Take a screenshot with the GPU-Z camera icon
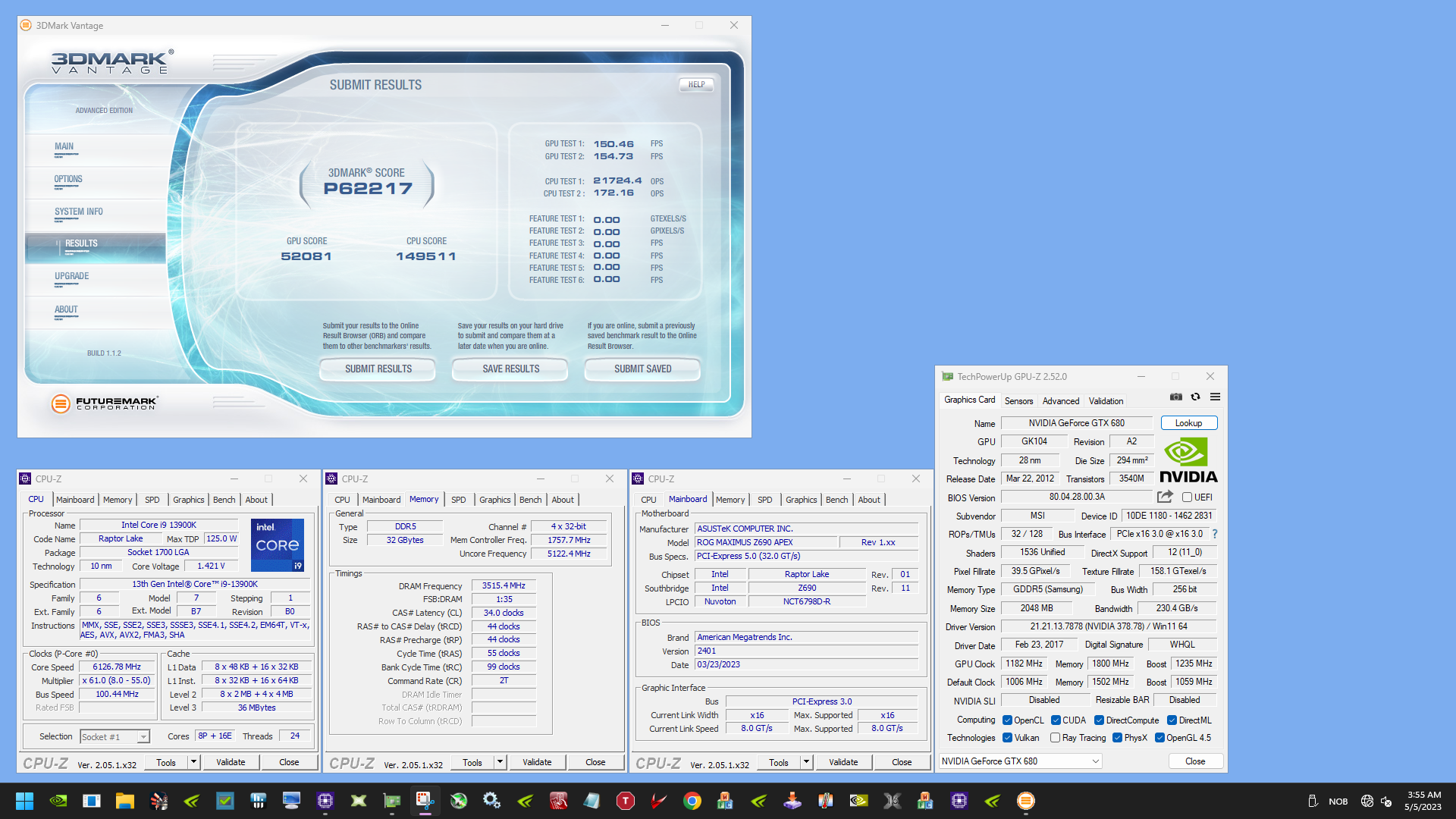The height and width of the screenshot is (819, 1456). click(x=1175, y=397)
